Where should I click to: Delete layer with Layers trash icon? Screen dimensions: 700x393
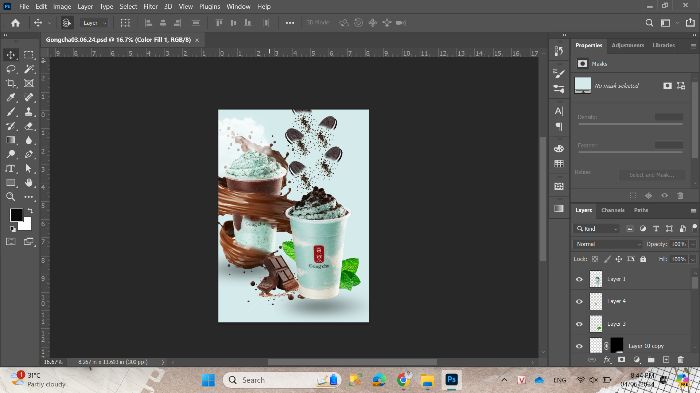(x=680, y=360)
